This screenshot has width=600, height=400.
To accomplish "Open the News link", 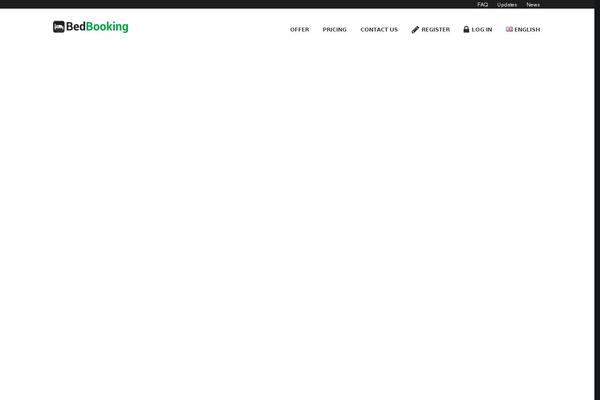I will (533, 5).
